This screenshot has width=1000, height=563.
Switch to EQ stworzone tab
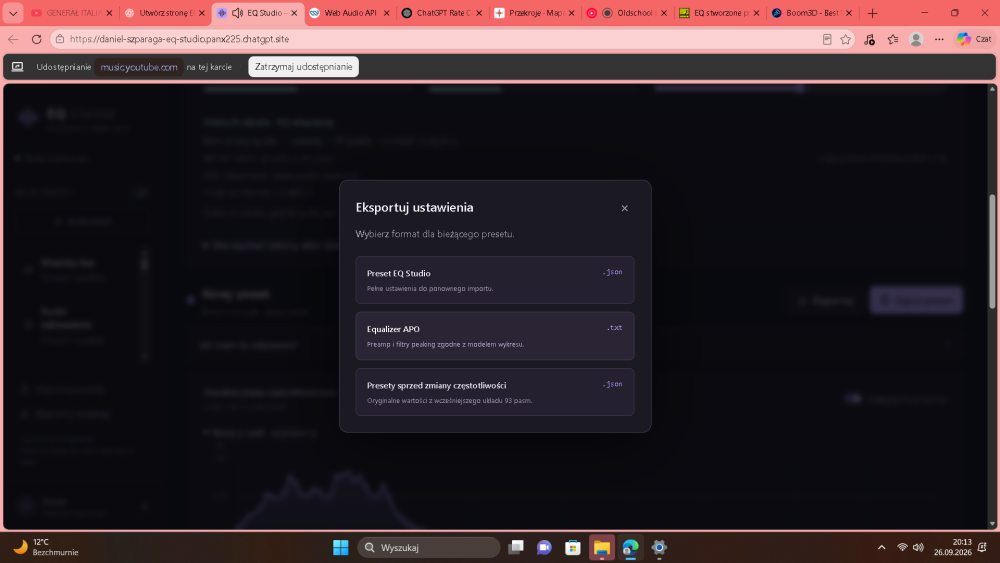click(x=719, y=13)
